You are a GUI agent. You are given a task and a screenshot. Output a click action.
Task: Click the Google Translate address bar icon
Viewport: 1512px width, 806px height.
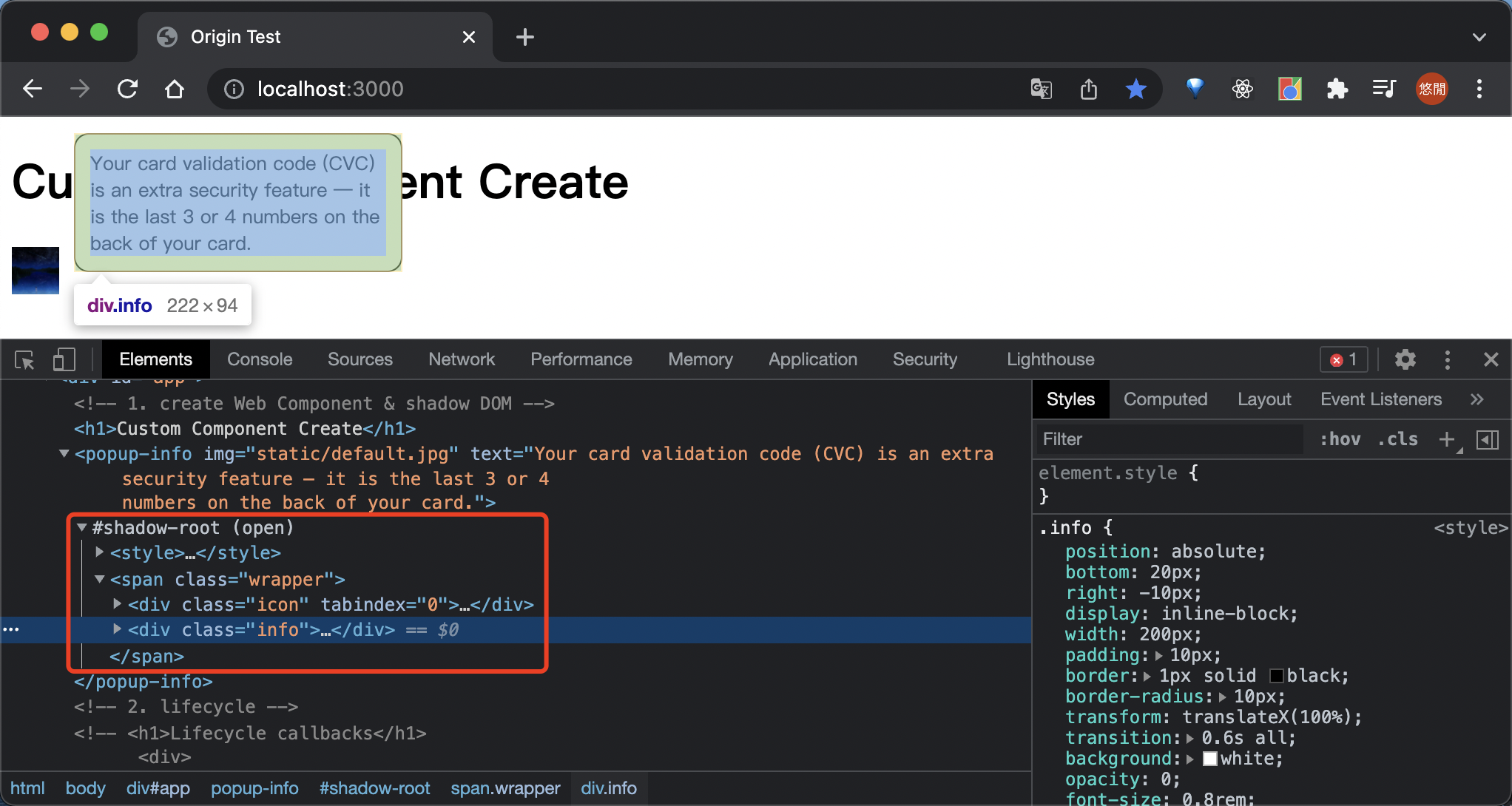click(x=1041, y=89)
